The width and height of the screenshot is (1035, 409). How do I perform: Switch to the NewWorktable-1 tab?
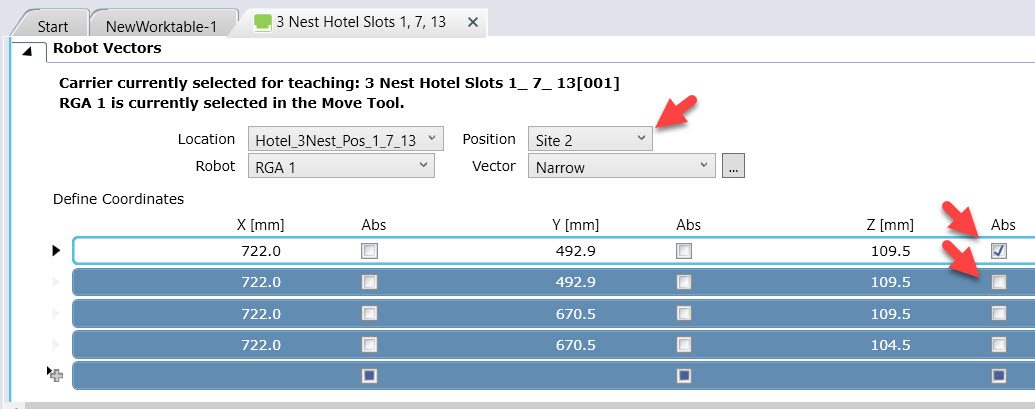pos(164,22)
